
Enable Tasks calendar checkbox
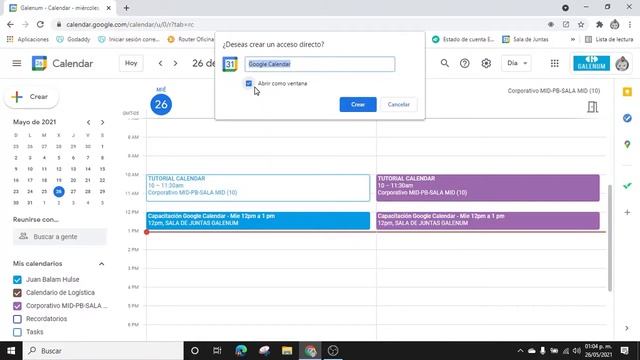tap(17, 332)
